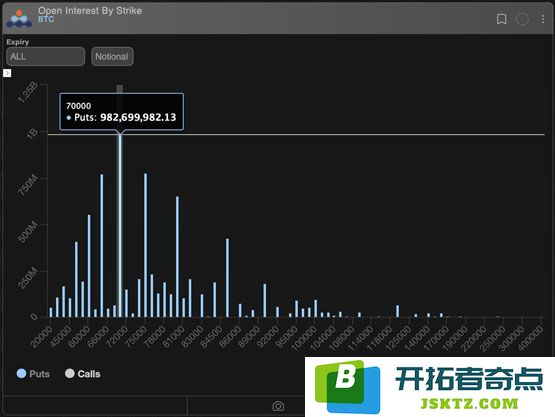
Task: Click the '982,699,982.13' tooltip value
Action: 138,117
